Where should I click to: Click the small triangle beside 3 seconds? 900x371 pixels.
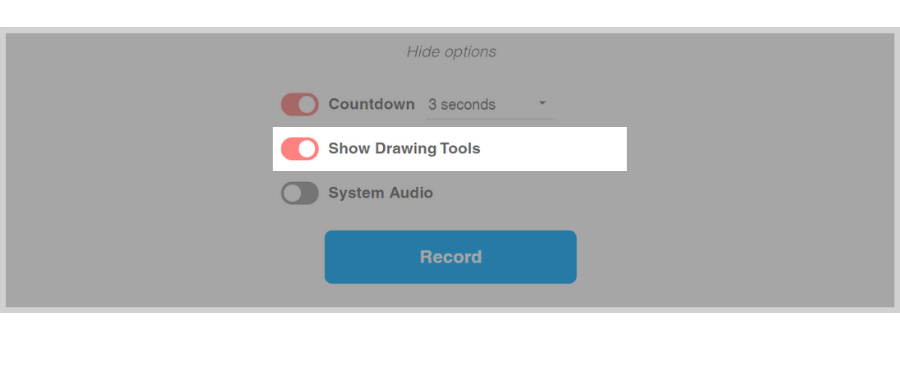point(542,103)
